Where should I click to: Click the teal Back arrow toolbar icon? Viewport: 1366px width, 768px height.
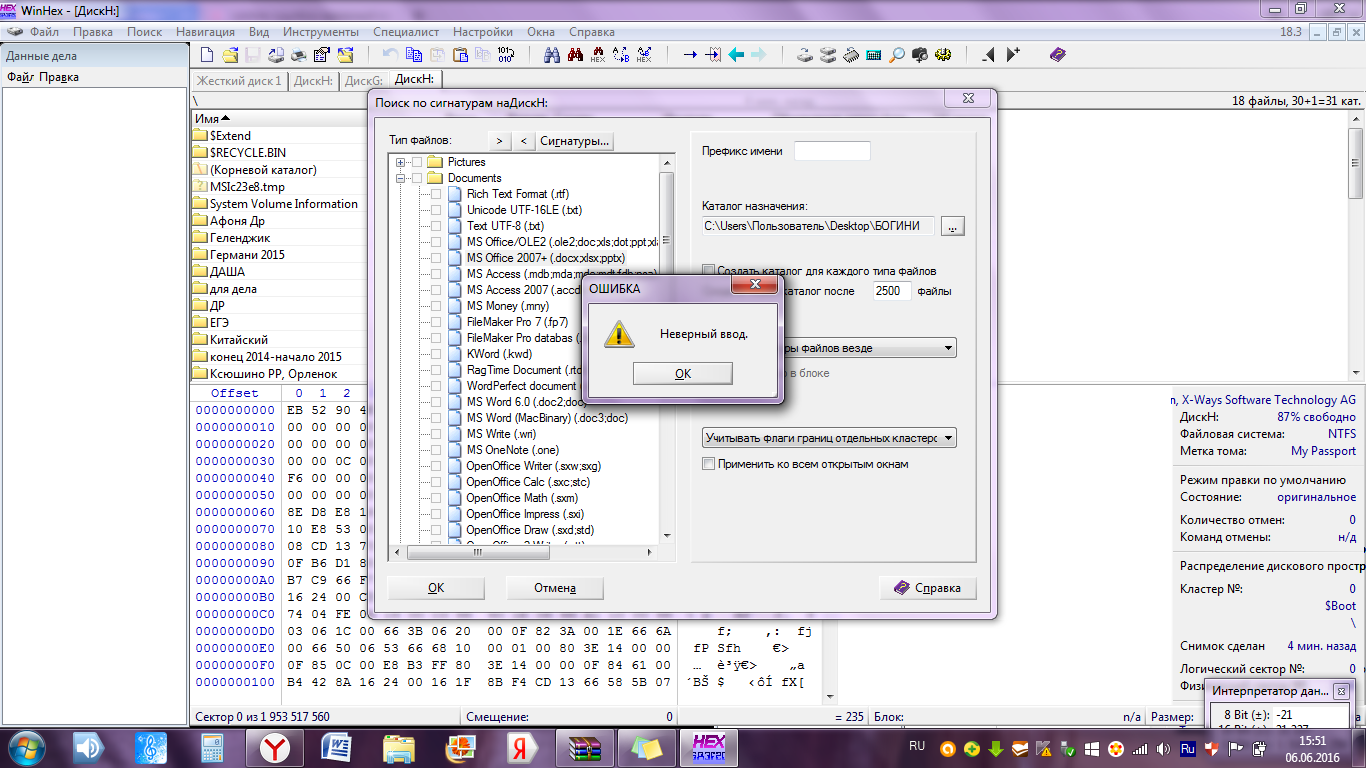[736, 55]
